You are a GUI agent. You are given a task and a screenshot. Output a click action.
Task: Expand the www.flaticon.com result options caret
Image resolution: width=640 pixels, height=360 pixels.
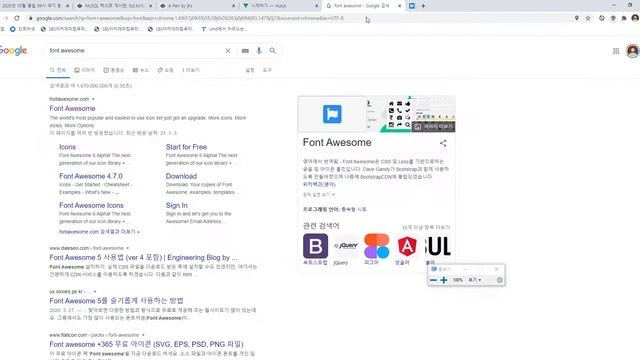point(143,335)
